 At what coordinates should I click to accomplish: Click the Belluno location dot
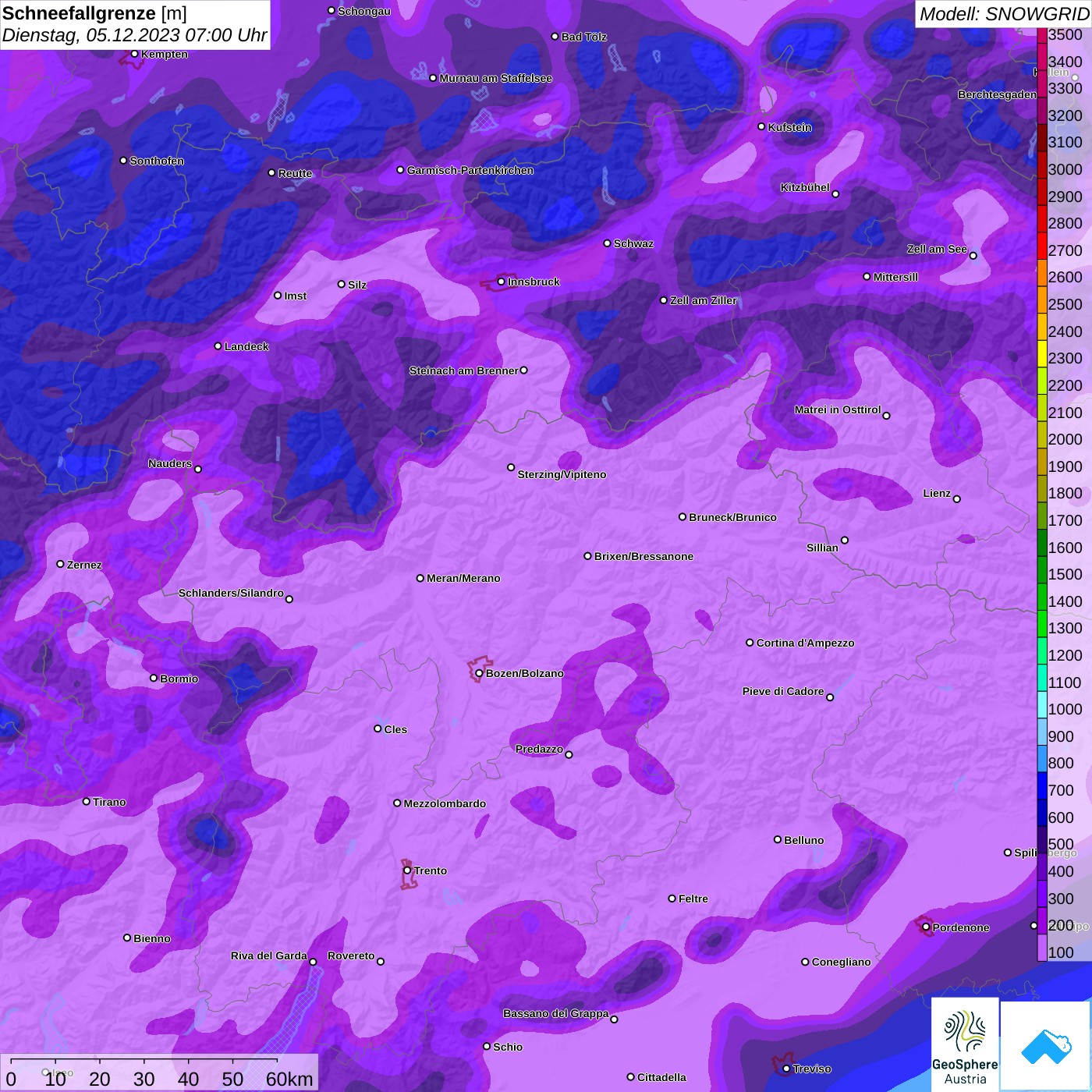(778, 839)
